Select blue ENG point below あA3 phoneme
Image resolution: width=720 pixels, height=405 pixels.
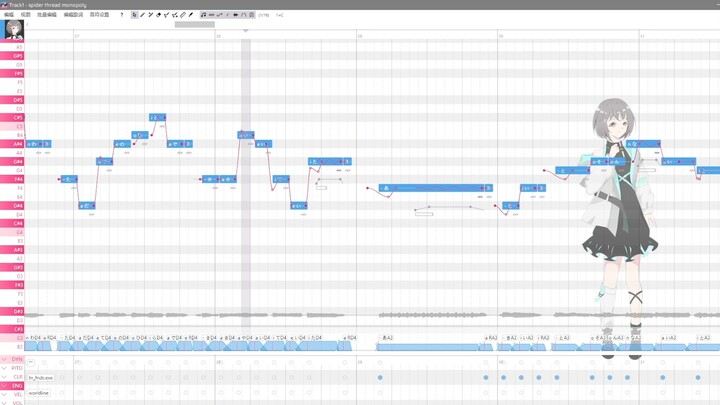coord(380,377)
